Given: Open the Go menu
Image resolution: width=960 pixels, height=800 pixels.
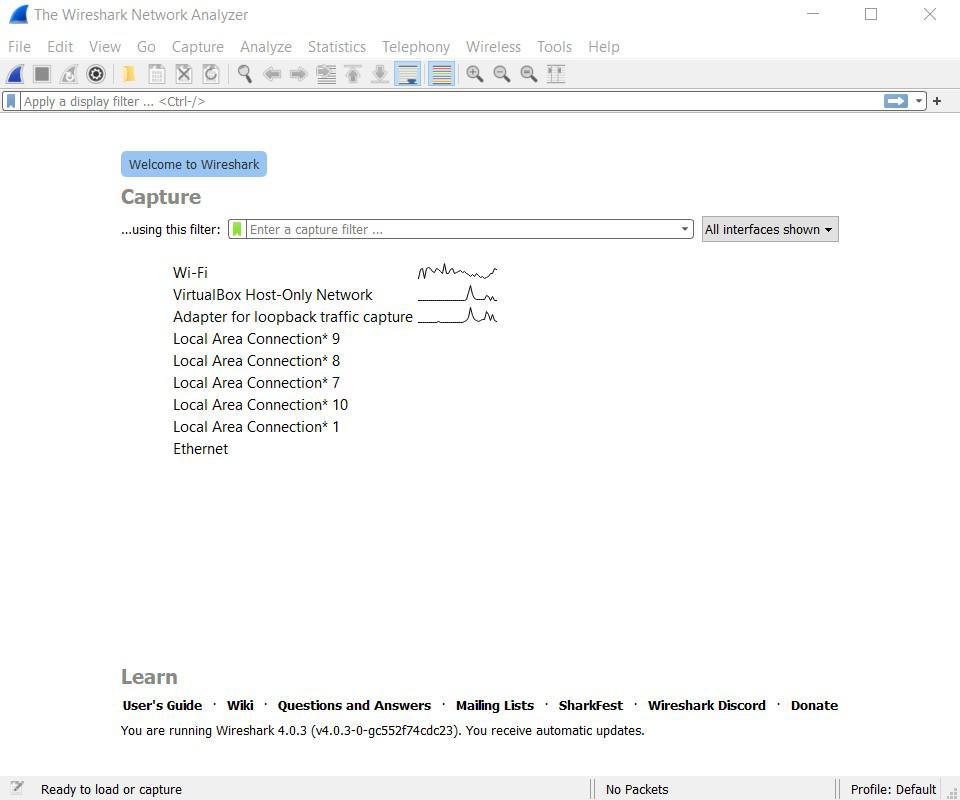Looking at the screenshot, I should (x=146, y=47).
